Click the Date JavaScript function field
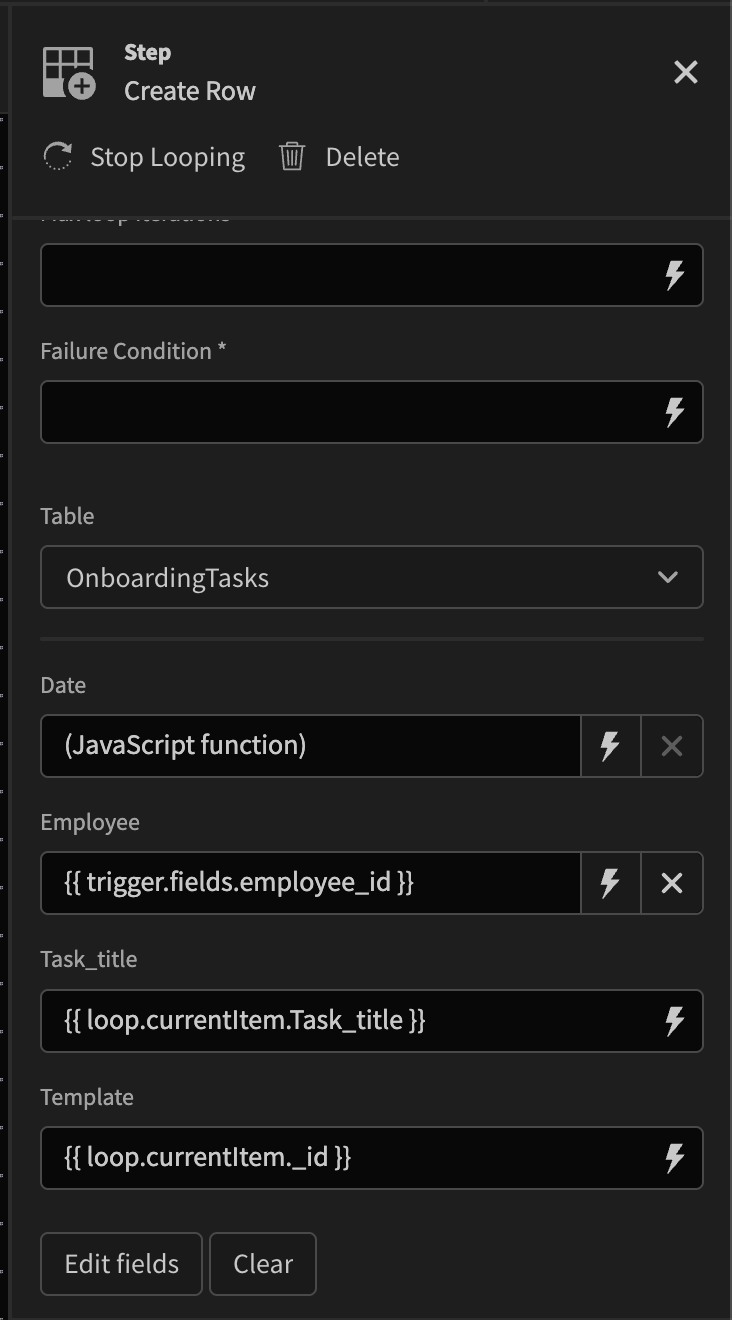Screen dimensions: 732x1320 click(310, 746)
